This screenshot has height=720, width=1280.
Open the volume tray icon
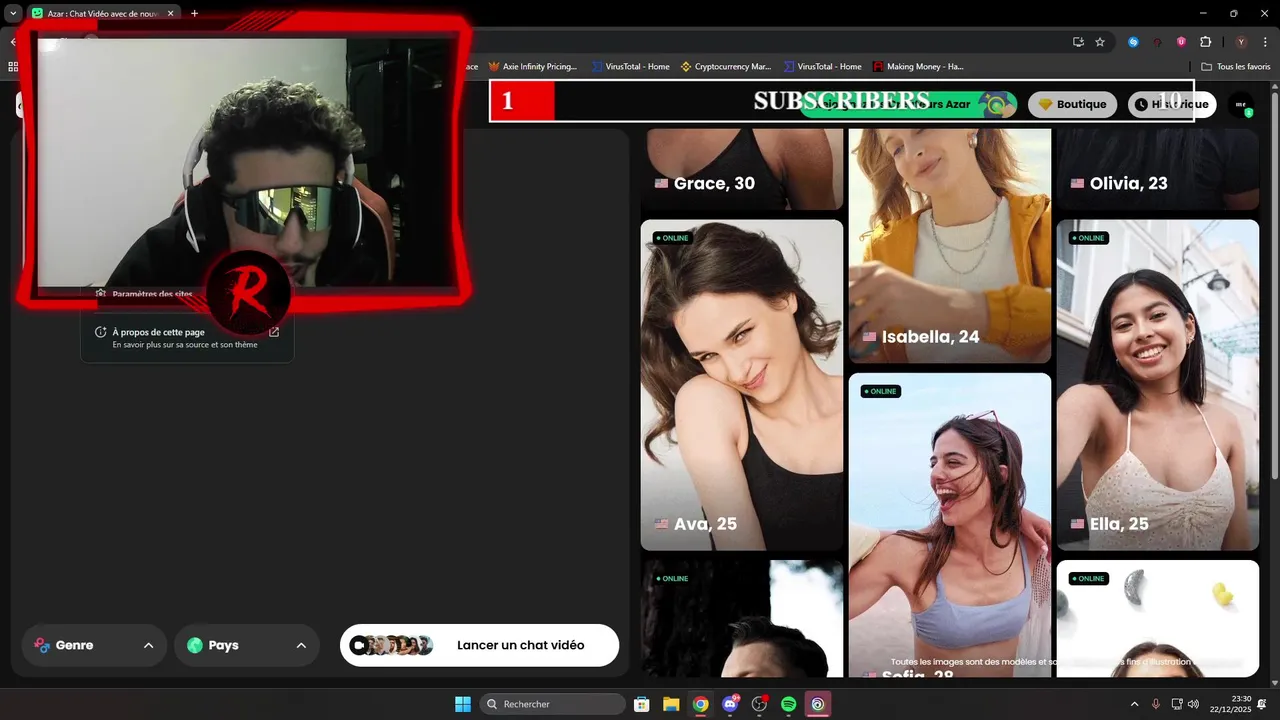click(x=1193, y=704)
